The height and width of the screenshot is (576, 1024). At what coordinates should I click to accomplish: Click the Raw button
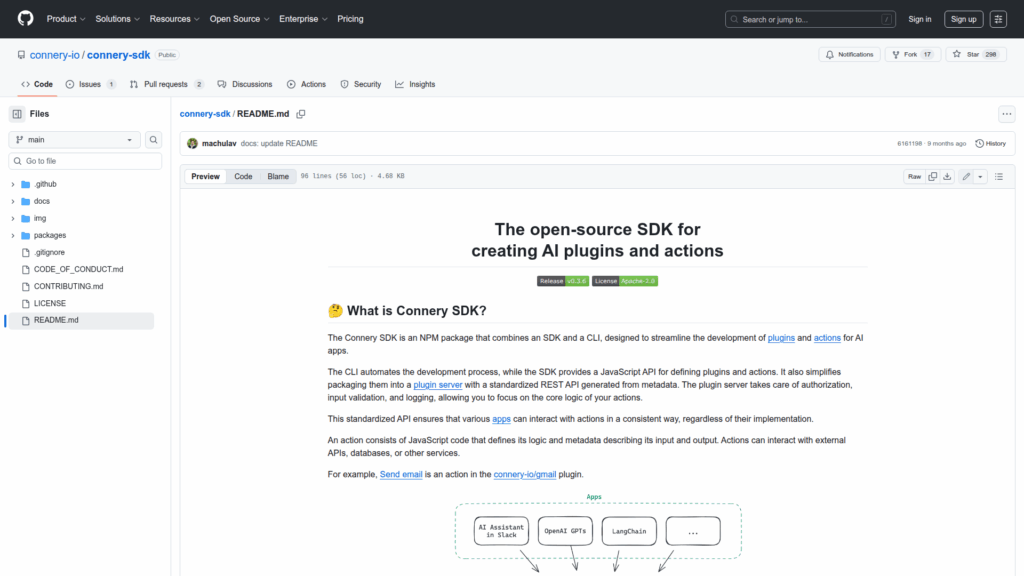(x=914, y=176)
